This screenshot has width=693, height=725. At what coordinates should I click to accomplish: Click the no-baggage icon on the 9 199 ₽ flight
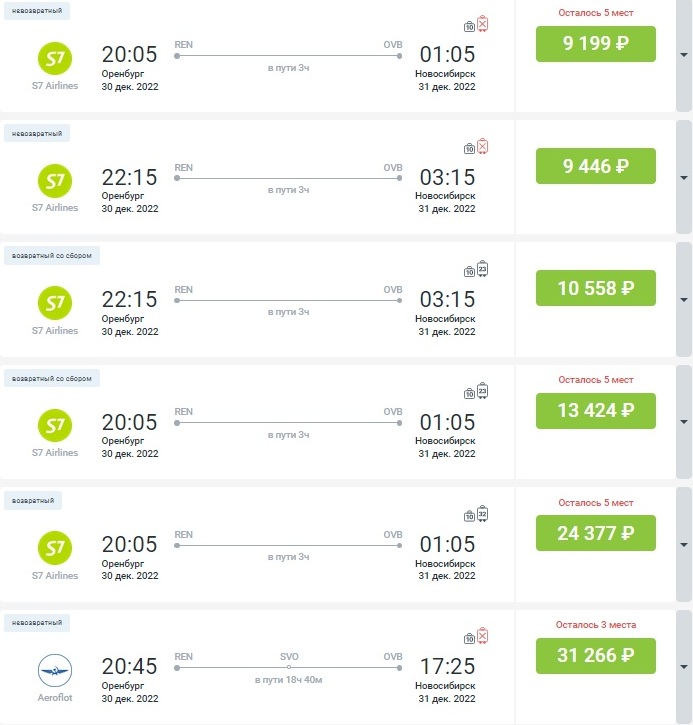[x=482, y=23]
